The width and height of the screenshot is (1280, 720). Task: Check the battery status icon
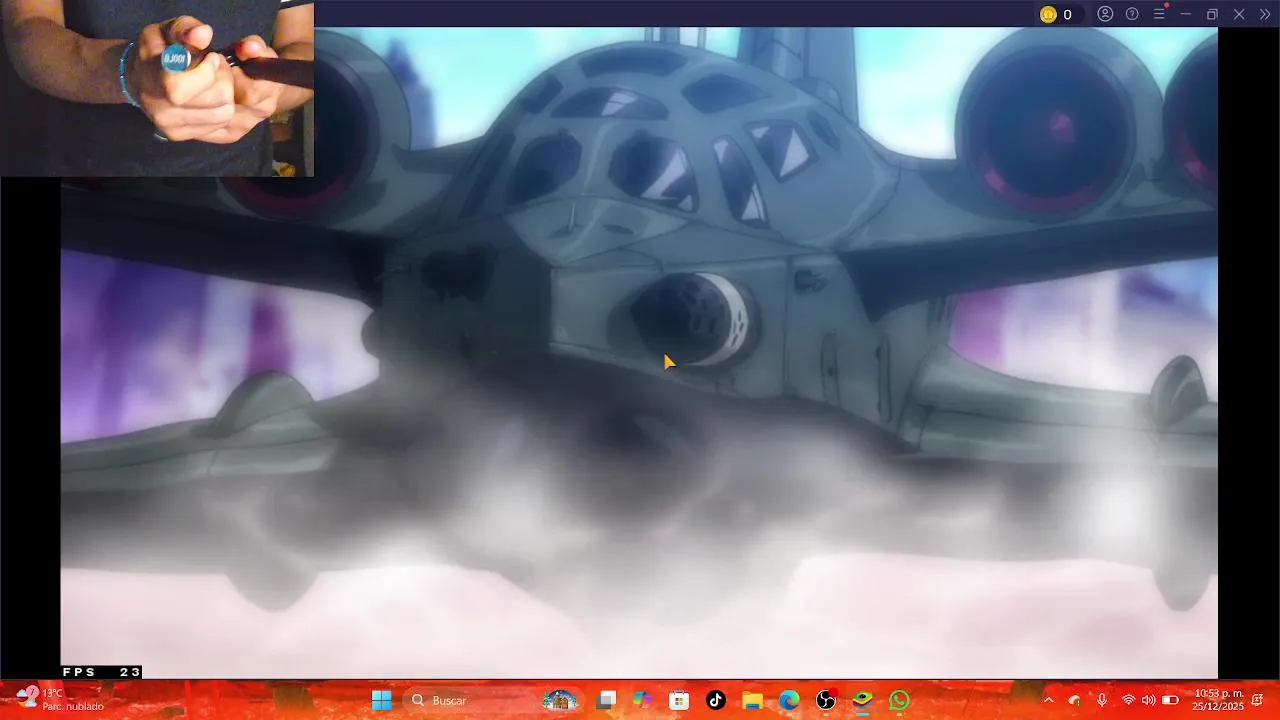(1170, 700)
